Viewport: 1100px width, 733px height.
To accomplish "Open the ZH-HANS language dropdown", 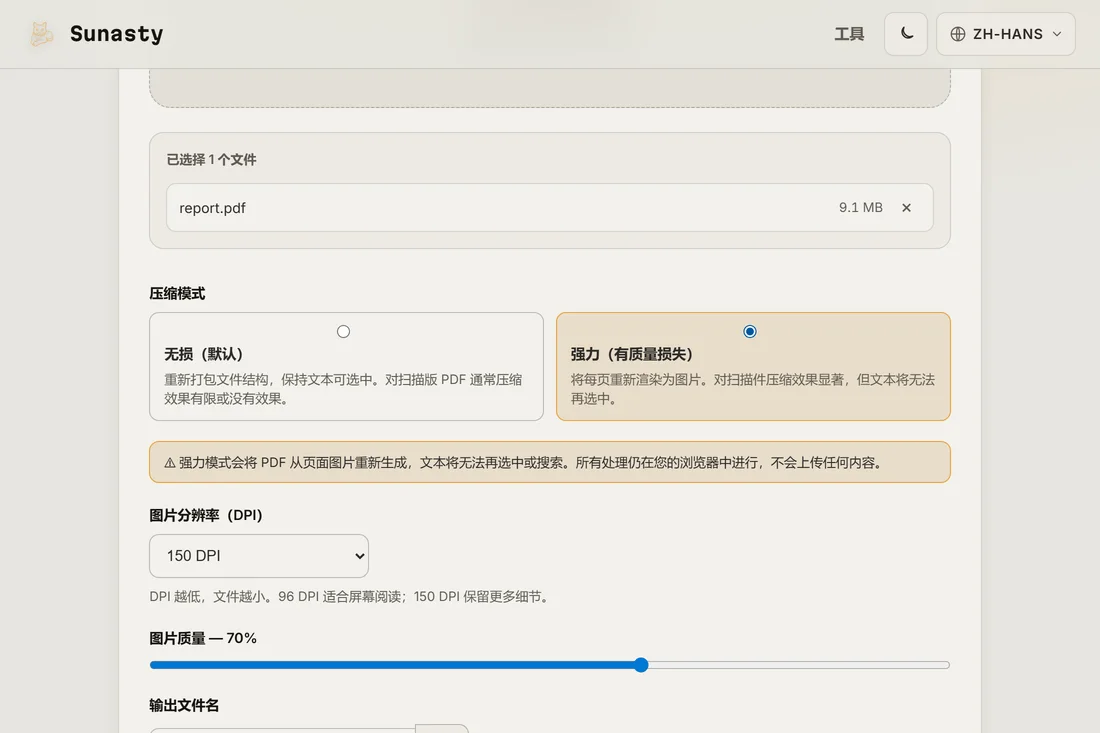I will (1005, 34).
